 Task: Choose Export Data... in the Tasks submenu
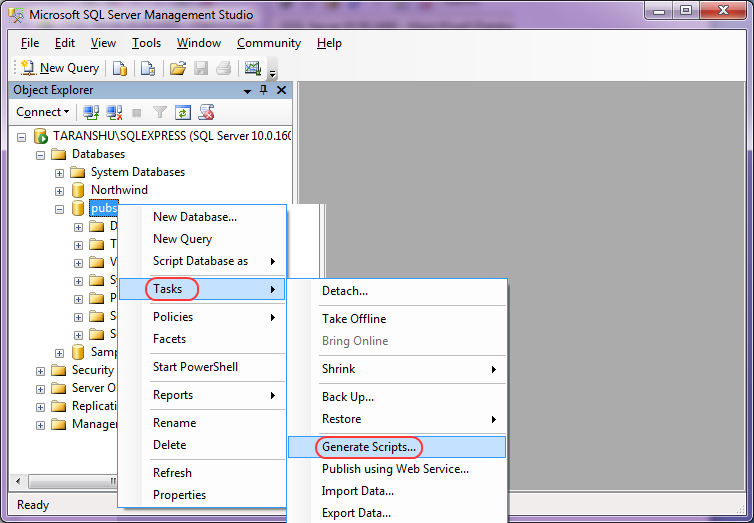click(x=397, y=512)
